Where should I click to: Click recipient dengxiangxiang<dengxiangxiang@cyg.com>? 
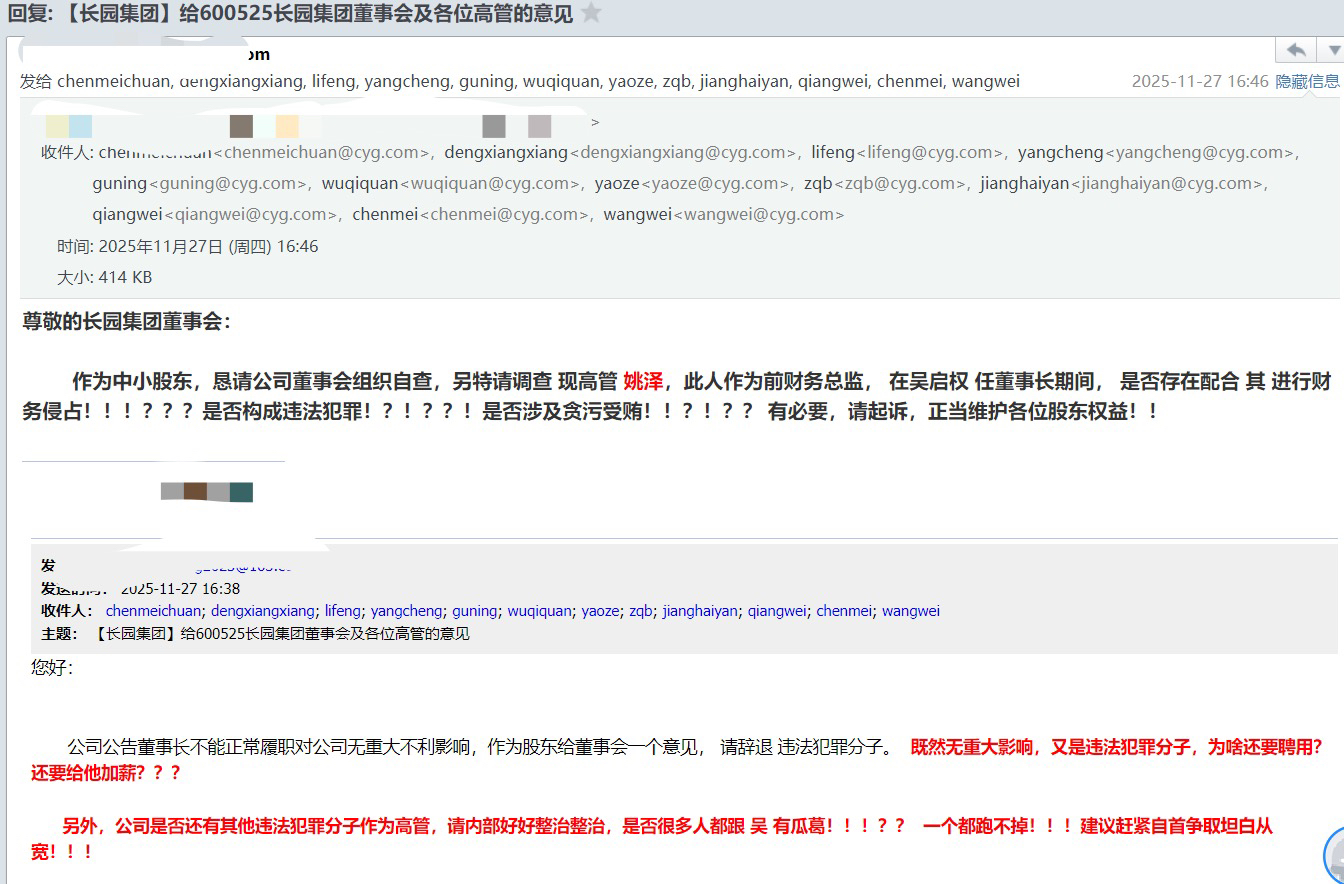pyautogui.click(x=620, y=153)
